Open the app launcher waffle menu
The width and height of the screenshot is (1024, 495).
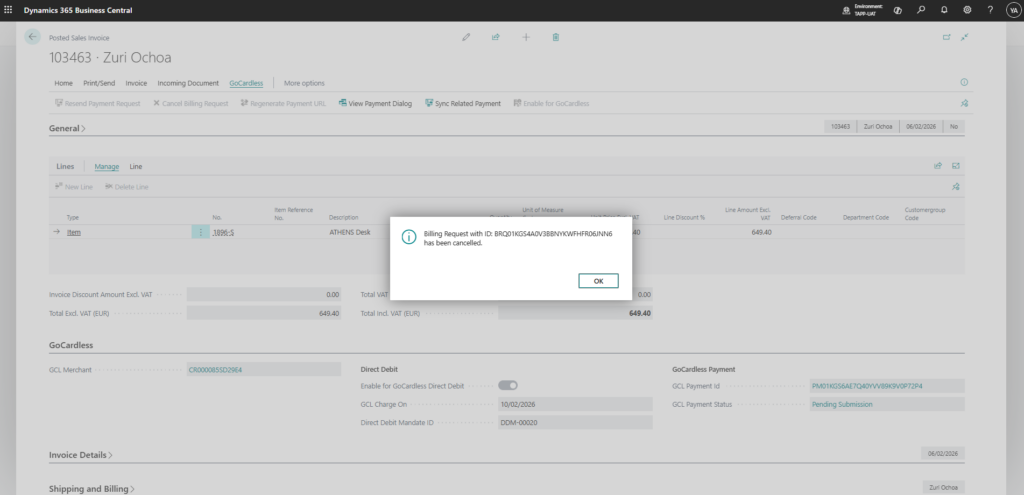click(9, 10)
